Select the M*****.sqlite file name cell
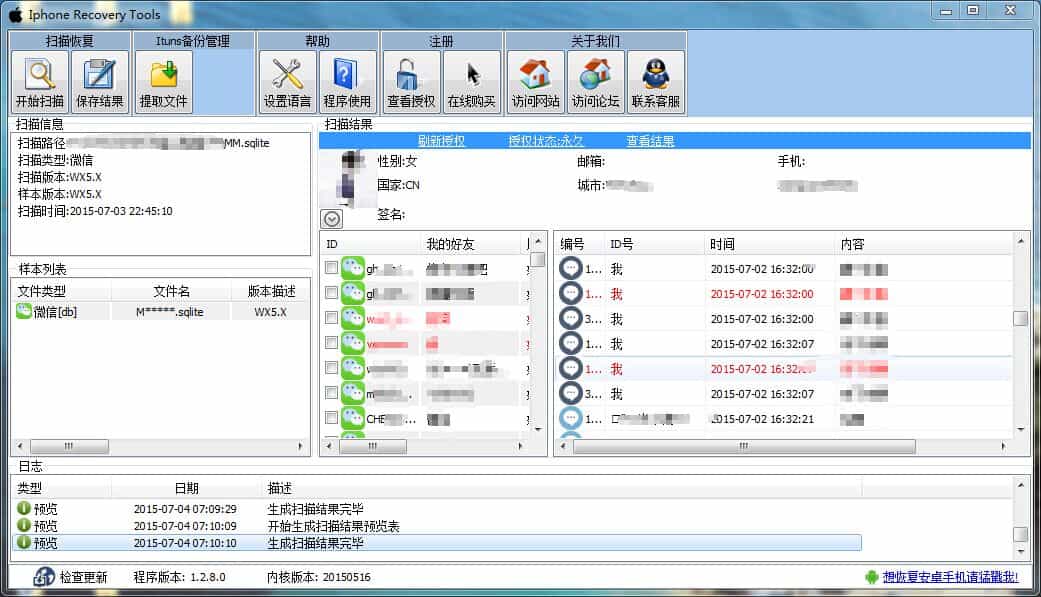The image size is (1041, 597). pos(171,311)
